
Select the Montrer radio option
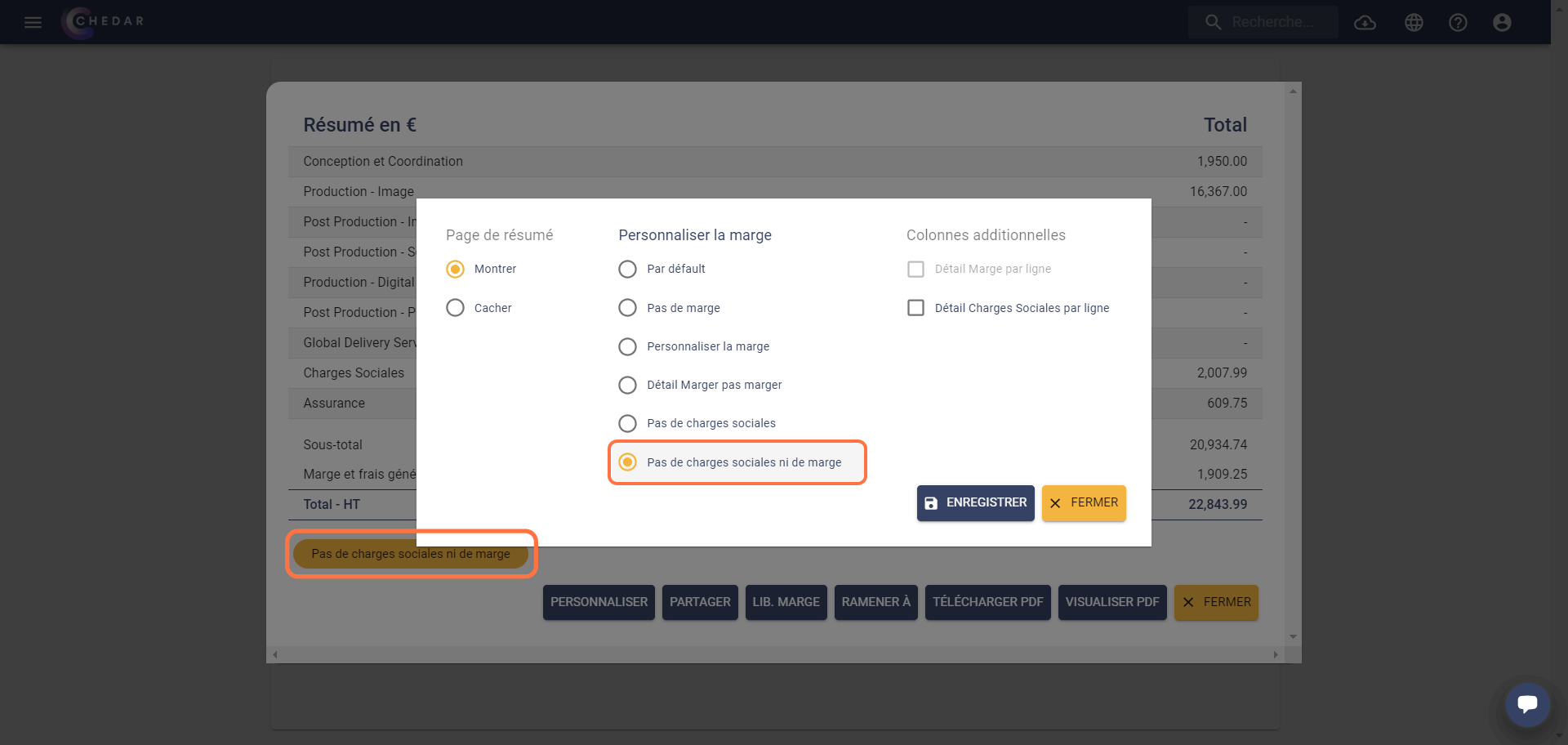click(455, 269)
